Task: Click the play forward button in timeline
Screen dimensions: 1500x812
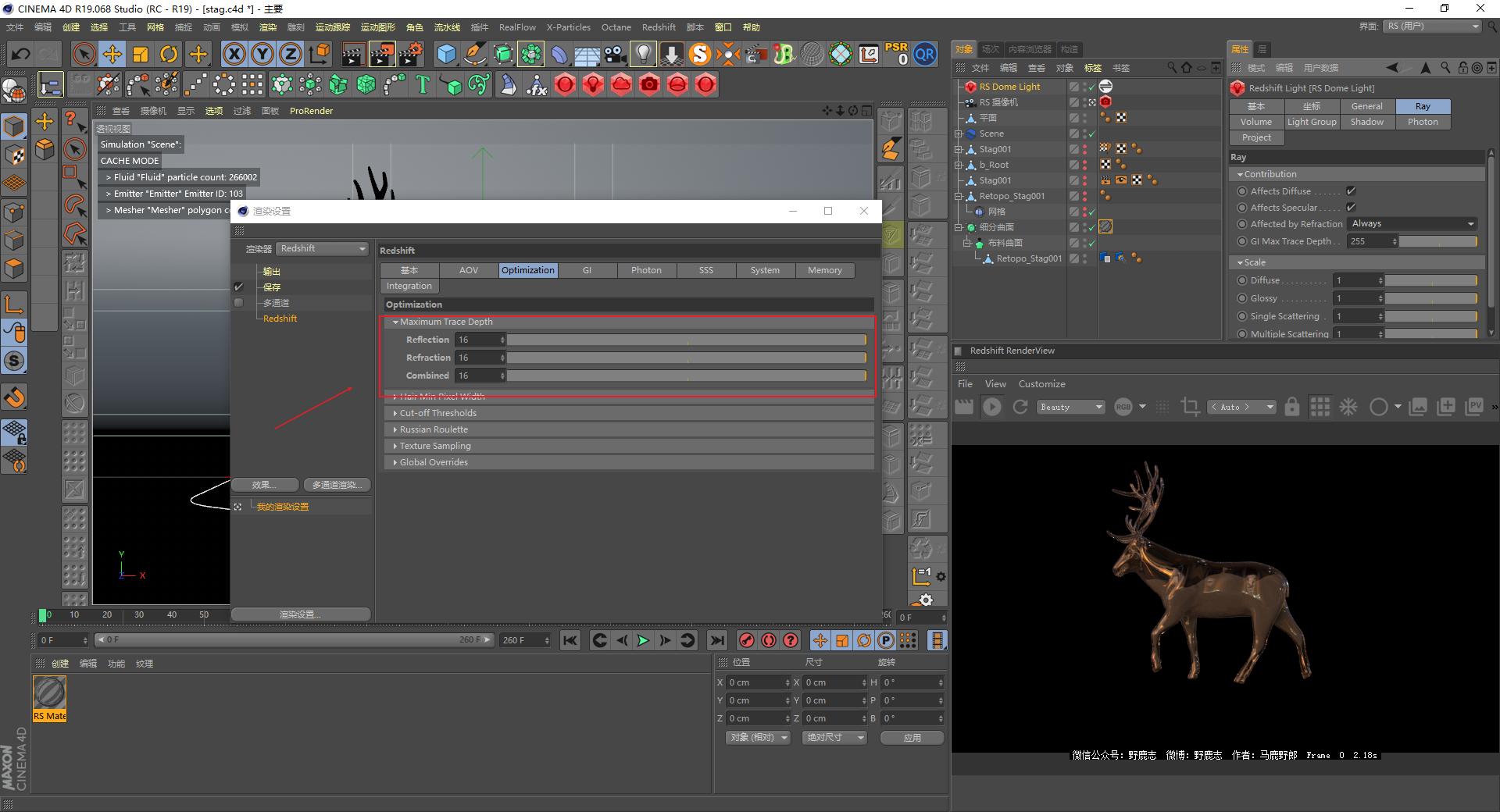Action: (x=643, y=640)
